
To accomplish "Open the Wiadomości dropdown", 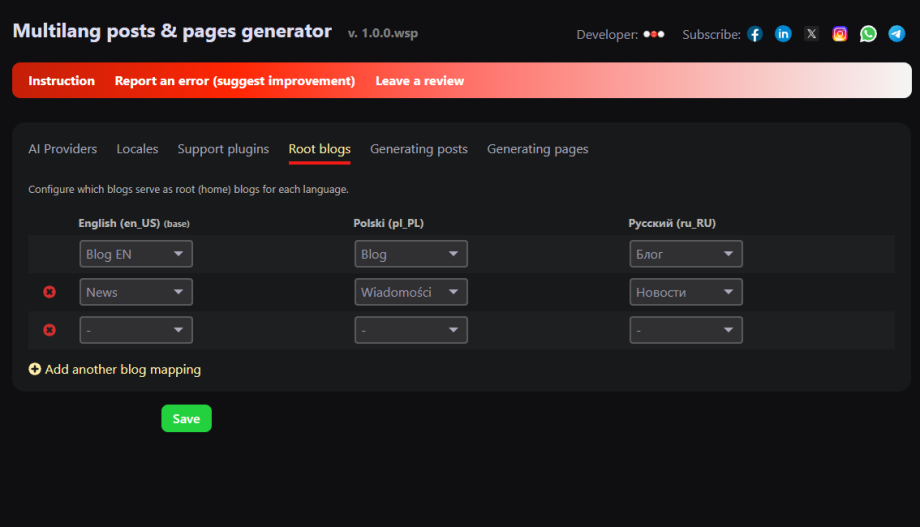I will 411,292.
